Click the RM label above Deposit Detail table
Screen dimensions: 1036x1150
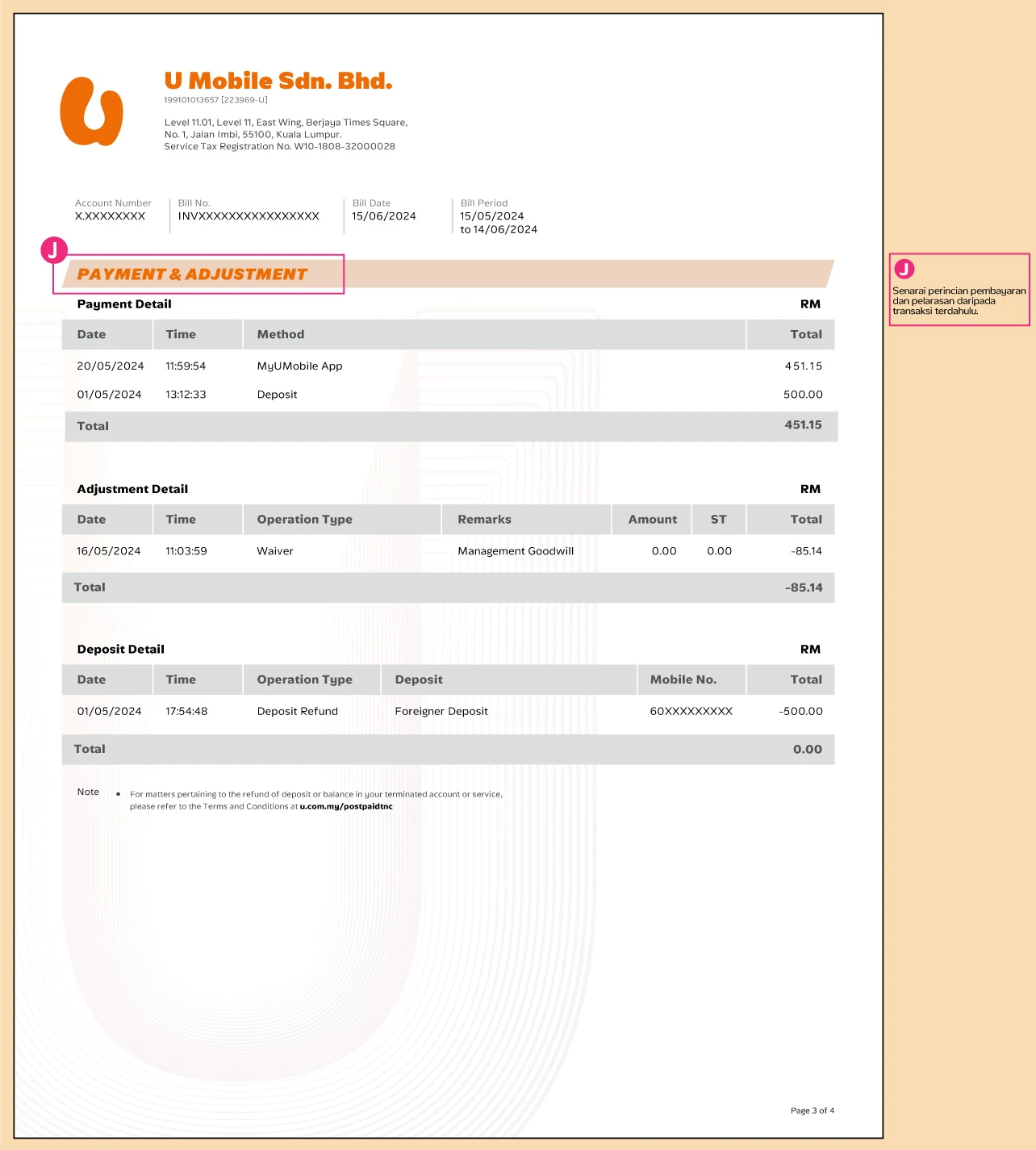[x=811, y=649]
